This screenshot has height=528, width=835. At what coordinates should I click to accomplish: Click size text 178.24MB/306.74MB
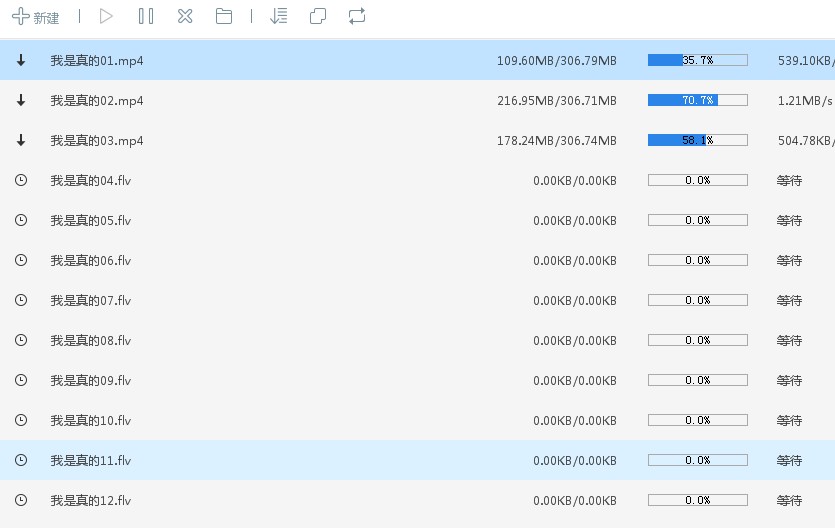tap(556, 141)
